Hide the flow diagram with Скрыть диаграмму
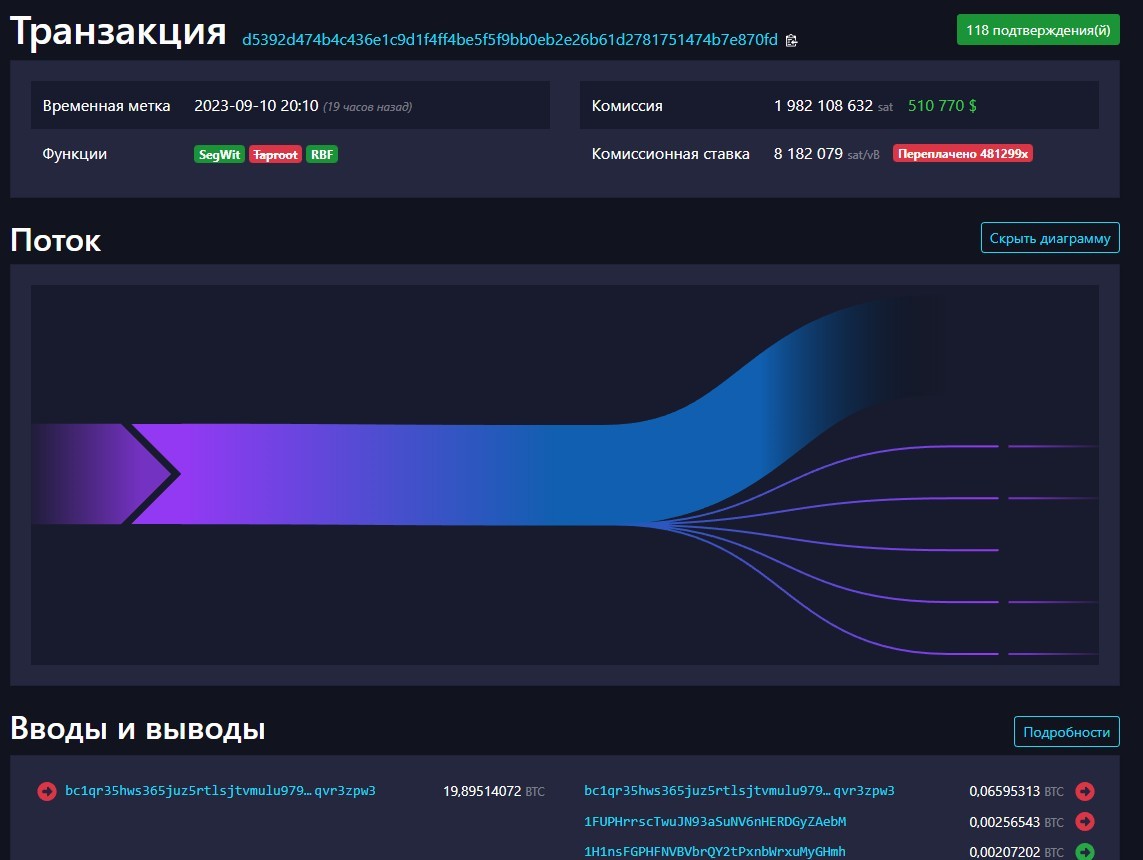1143x860 pixels. point(1050,238)
